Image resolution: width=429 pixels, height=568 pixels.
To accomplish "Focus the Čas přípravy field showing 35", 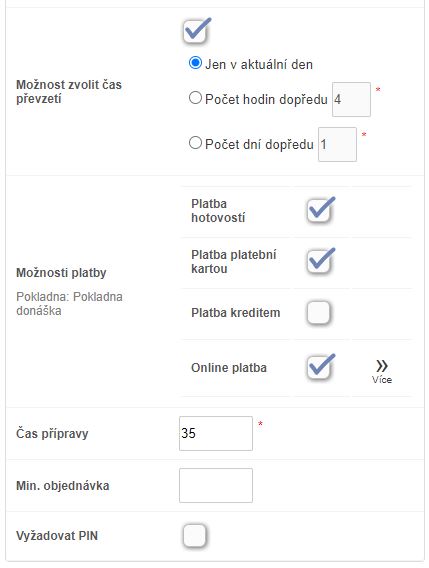I will [216, 433].
